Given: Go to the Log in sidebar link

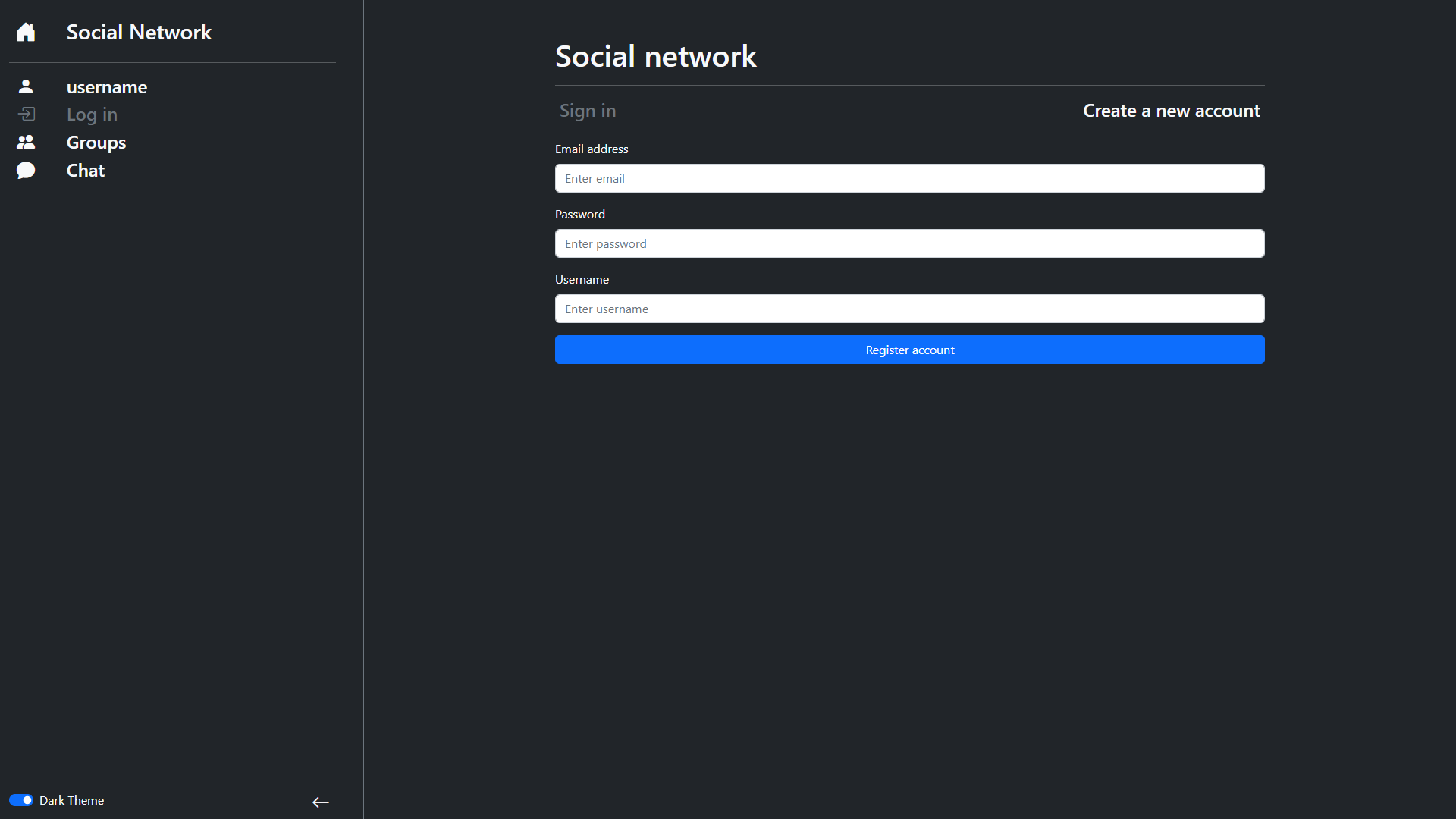Looking at the screenshot, I should [x=92, y=115].
